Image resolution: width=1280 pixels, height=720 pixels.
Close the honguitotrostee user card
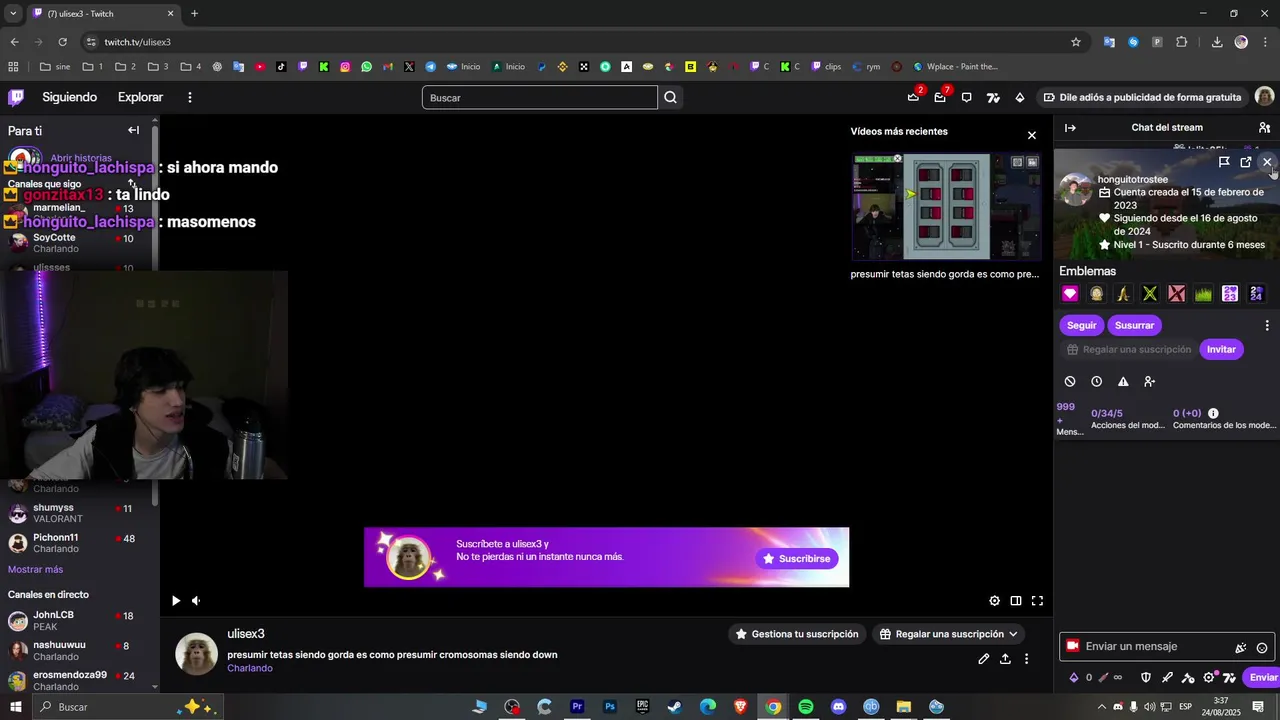(x=1267, y=162)
